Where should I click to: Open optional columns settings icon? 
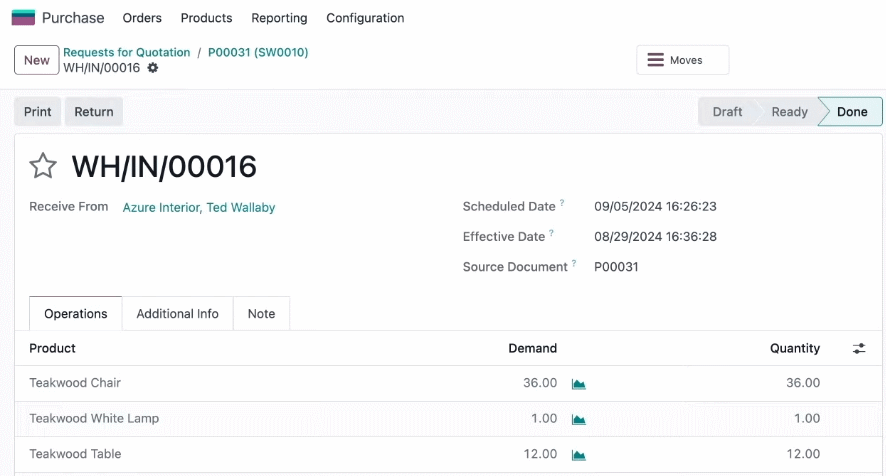(x=859, y=348)
